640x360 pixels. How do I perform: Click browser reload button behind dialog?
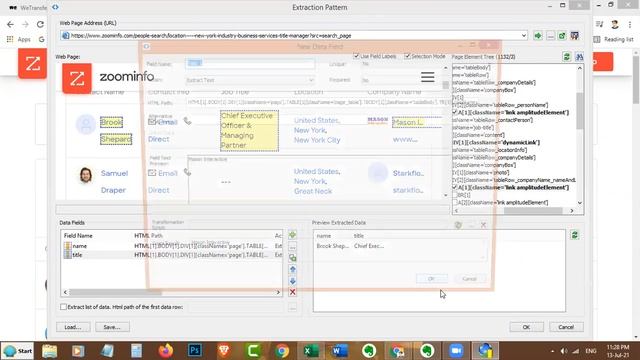(x=40, y=24)
